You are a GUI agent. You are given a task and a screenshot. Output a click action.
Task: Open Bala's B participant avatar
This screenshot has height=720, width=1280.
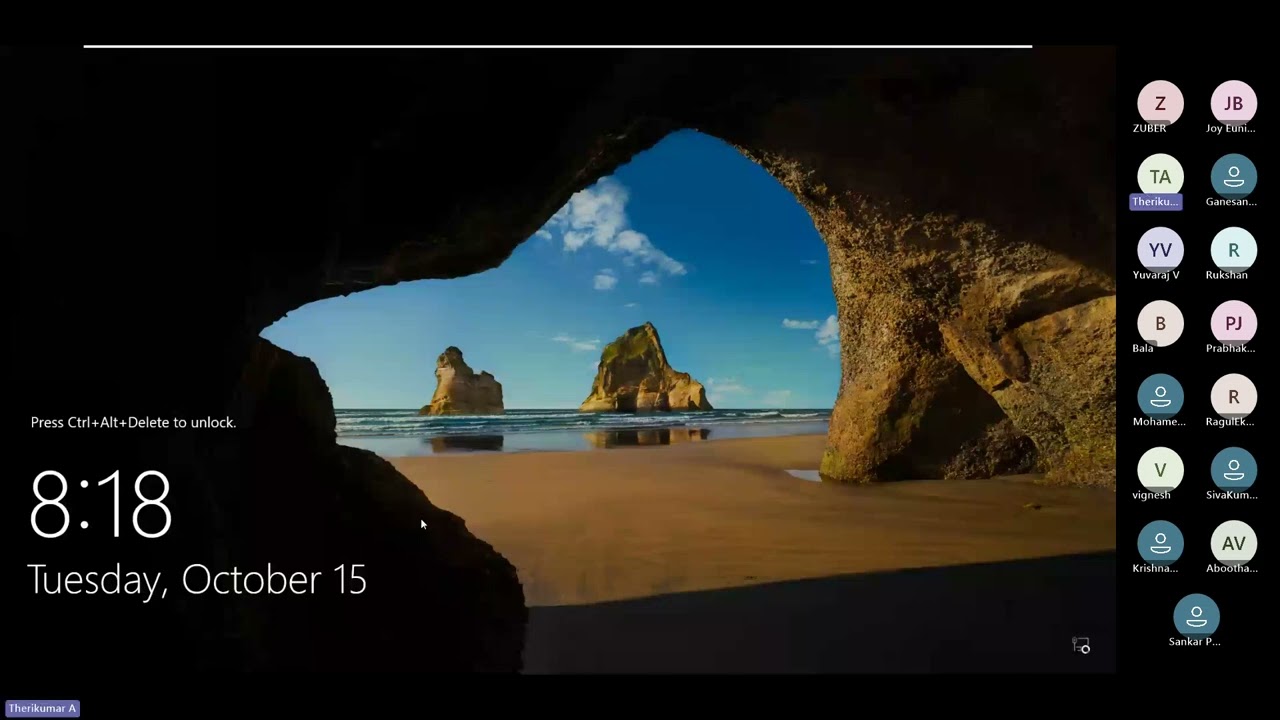1160,323
